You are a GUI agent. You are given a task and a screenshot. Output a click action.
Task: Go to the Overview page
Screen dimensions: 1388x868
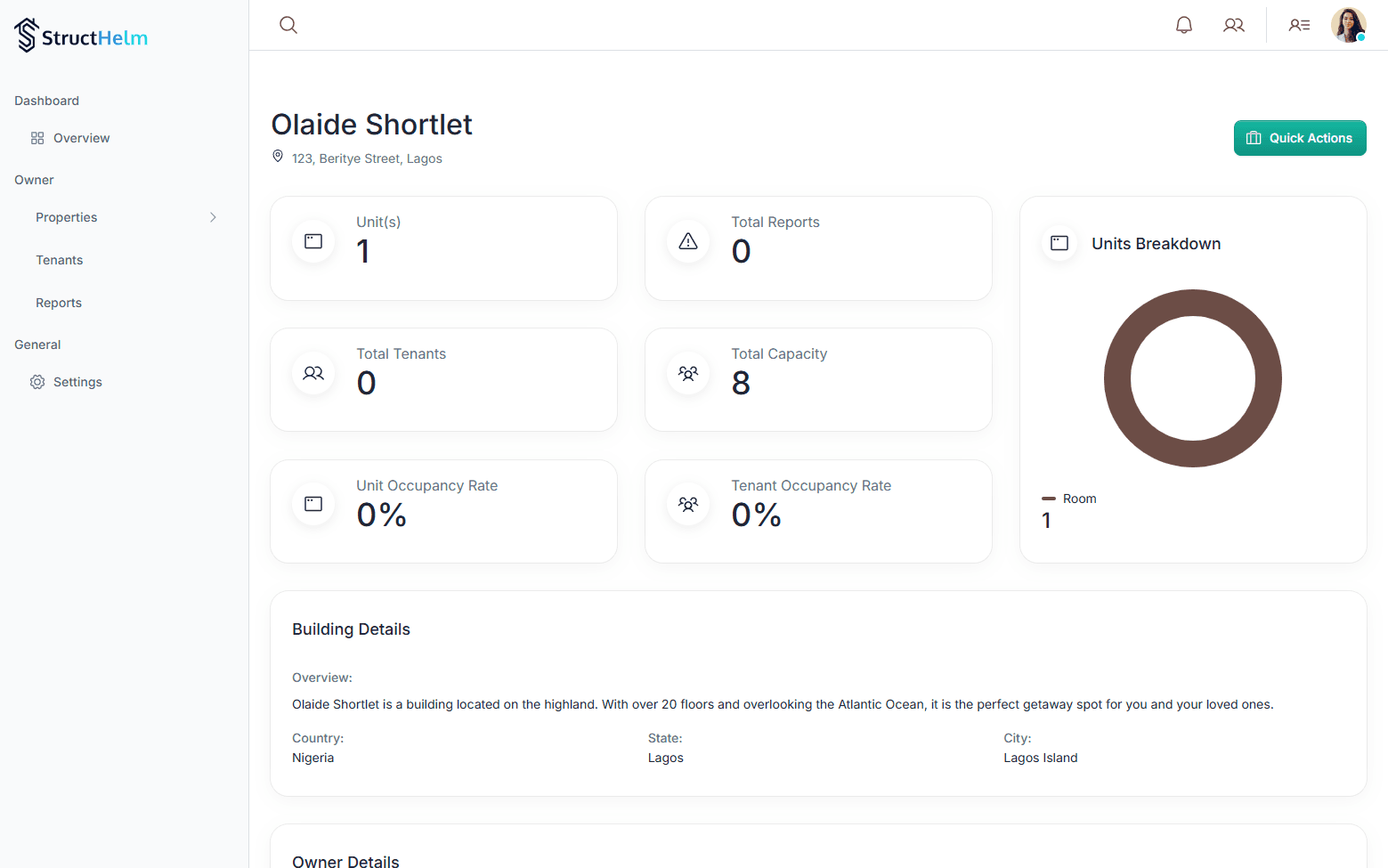[x=81, y=138]
